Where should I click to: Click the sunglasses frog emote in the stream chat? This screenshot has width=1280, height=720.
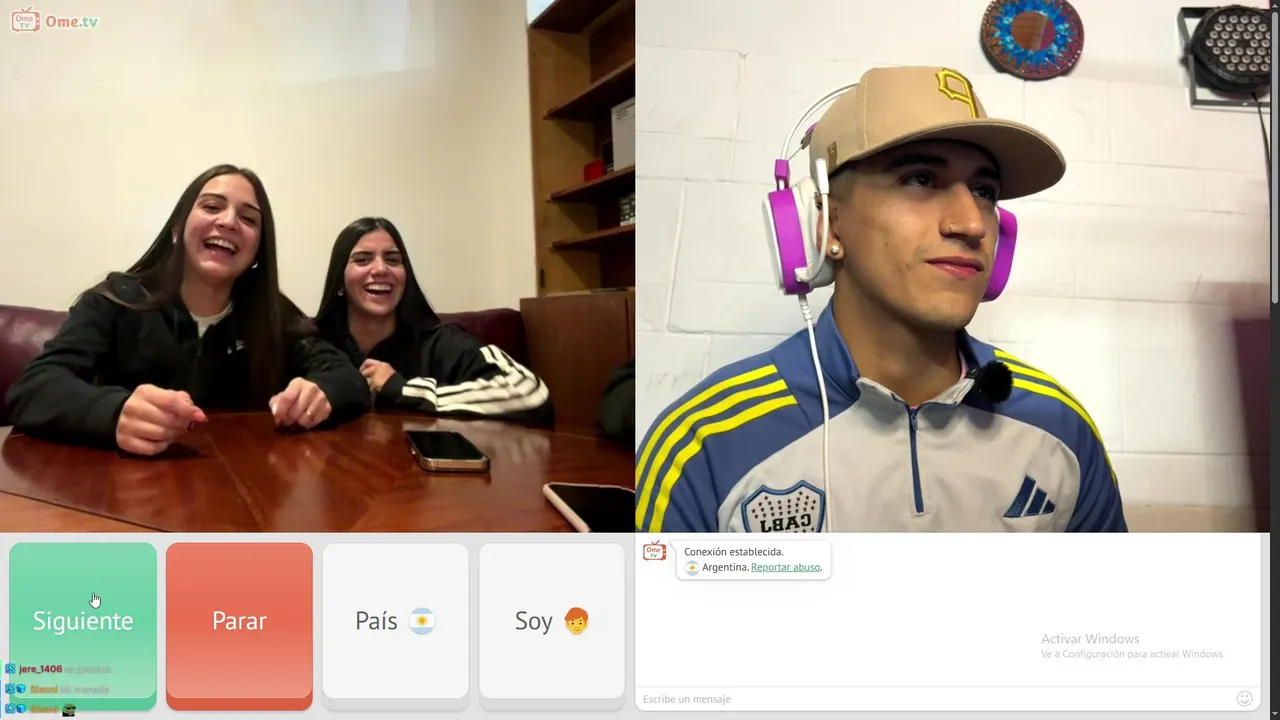click(x=69, y=709)
